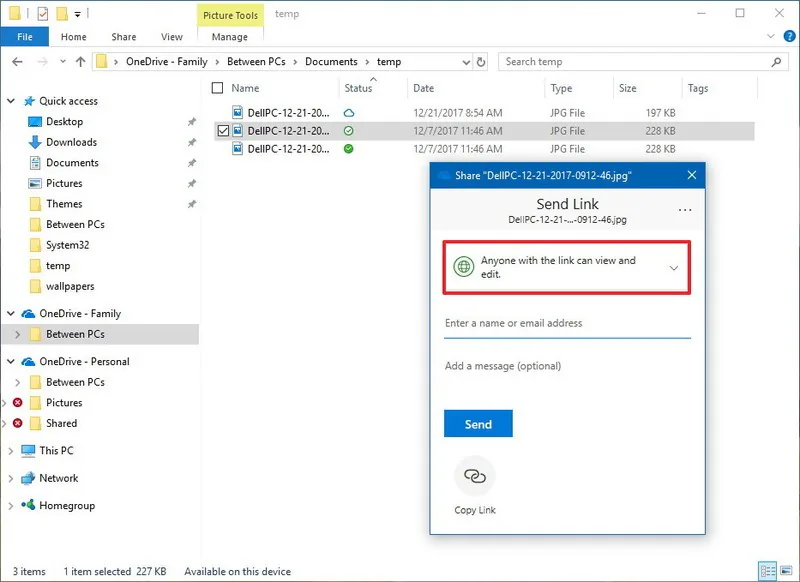The height and width of the screenshot is (582, 800).
Task: Expand the ribbon with the chevron
Action: pyautogui.click(x=770, y=36)
